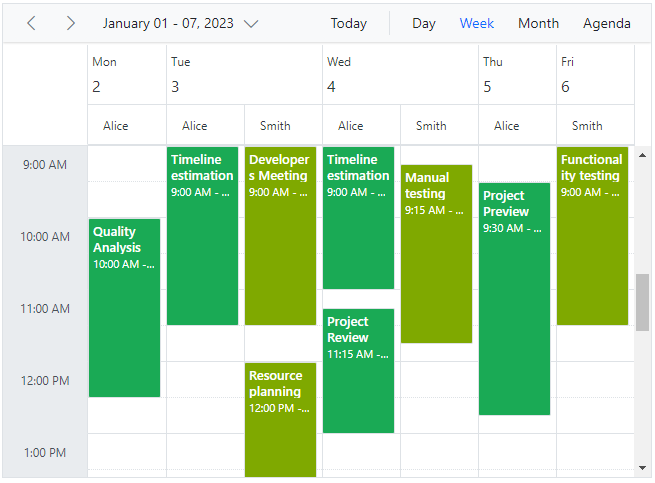The height and width of the screenshot is (483, 655).
Task: Click the scrollbar down arrow
Action: [x=643, y=467]
